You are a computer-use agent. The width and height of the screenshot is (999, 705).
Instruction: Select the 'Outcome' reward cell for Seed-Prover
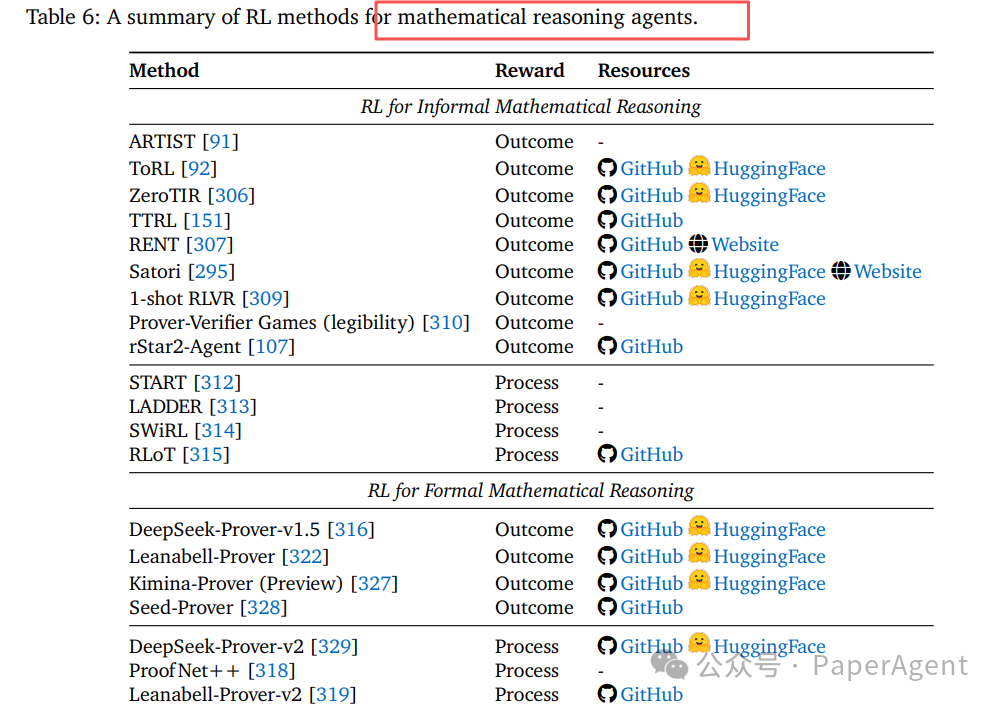coord(534,608)
